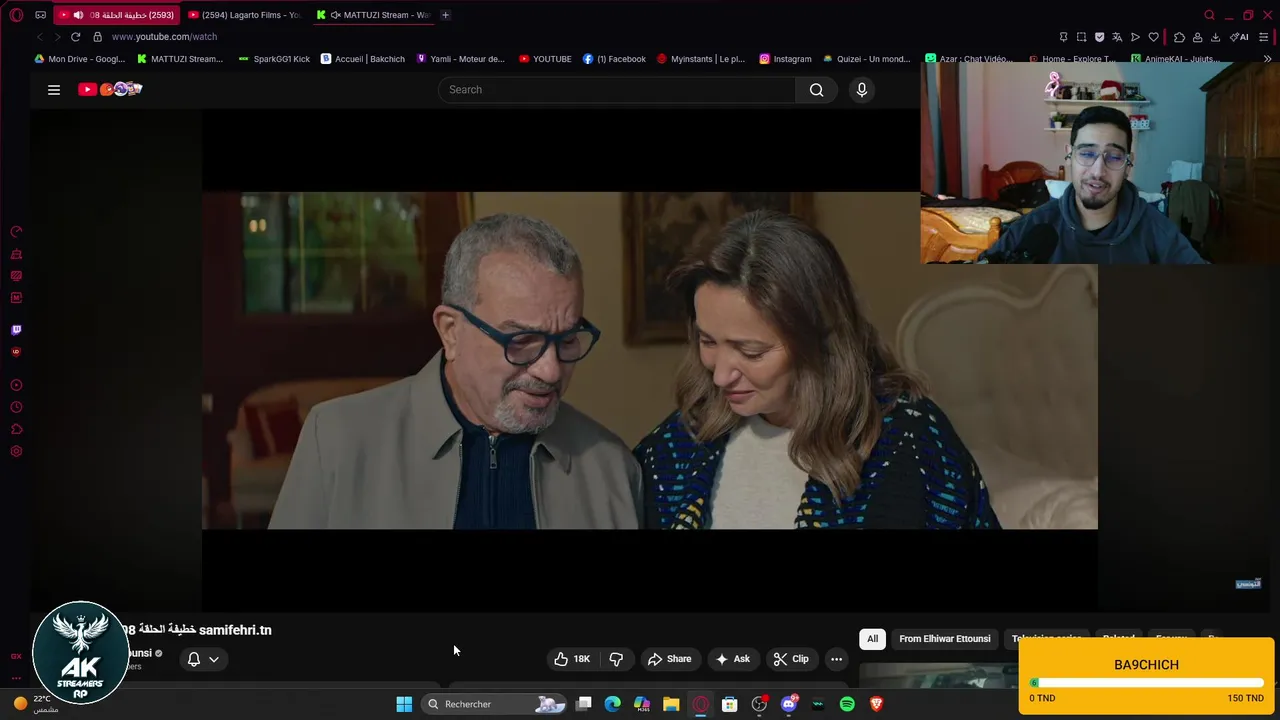The image size is (1280, 720).
Task: Focus the YouTube Search field
Action: [x=617, y=90]
